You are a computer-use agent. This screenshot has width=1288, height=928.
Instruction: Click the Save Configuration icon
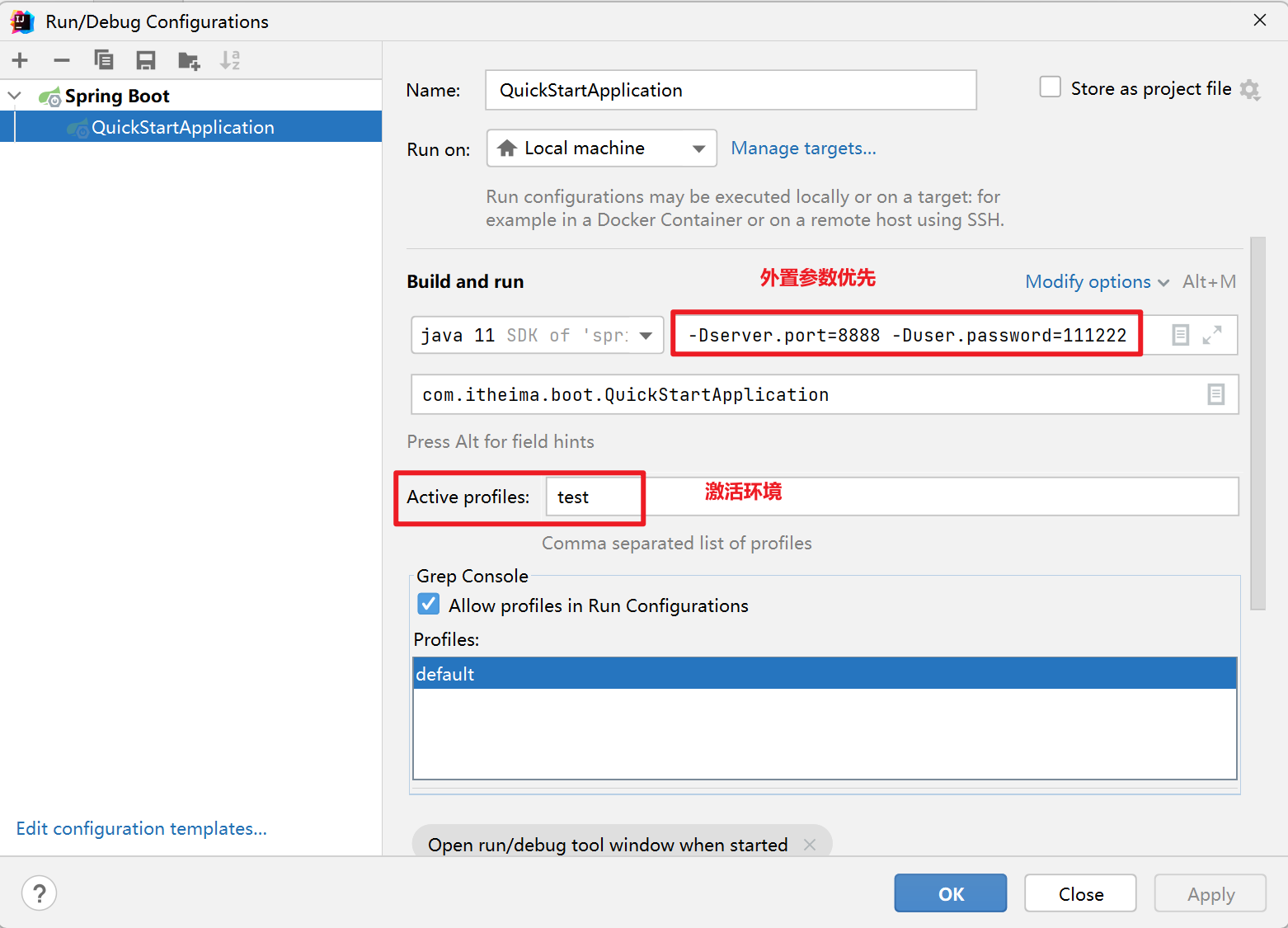pyautogui.click(x=146, y=60)
